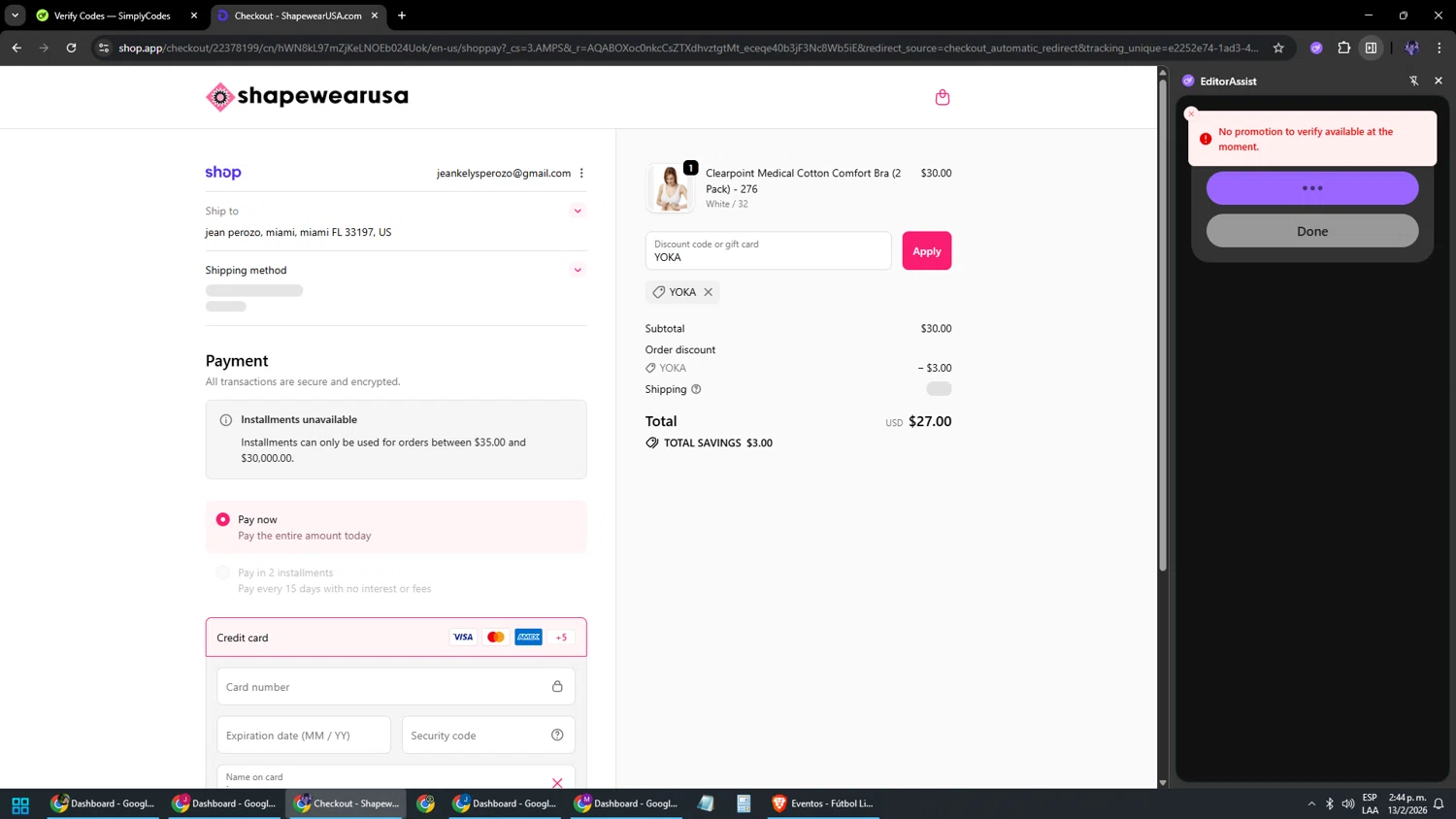Click the lock icon in Card number field
1456x819 pixels.
click(557, 687)
